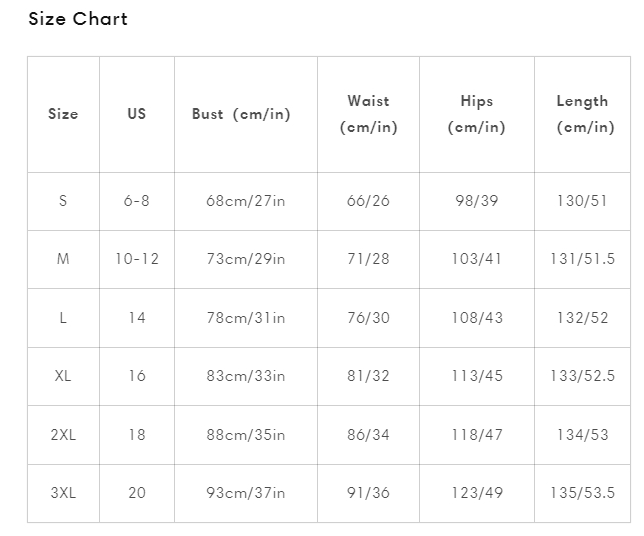Click the US column header

pos(137,114)
